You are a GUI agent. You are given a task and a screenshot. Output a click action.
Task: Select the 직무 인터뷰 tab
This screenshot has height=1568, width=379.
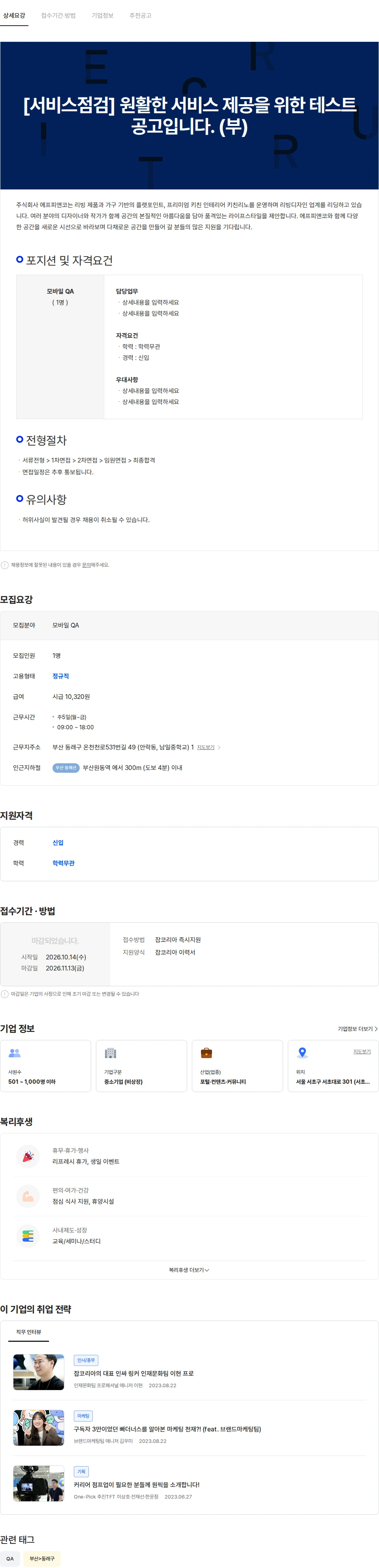point(29,1332)
